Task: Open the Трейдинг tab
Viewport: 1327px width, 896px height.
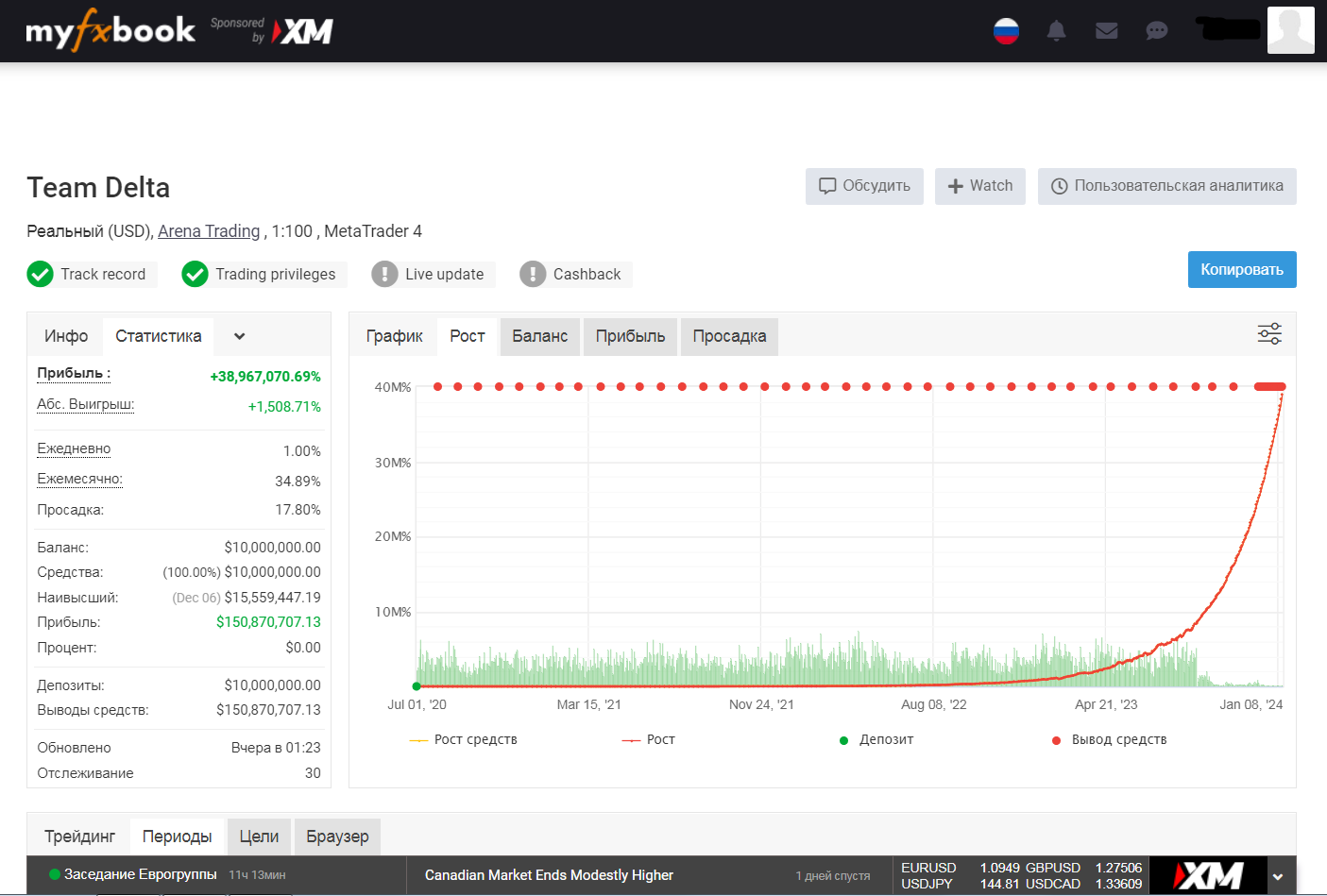Action: coord(80,837)
